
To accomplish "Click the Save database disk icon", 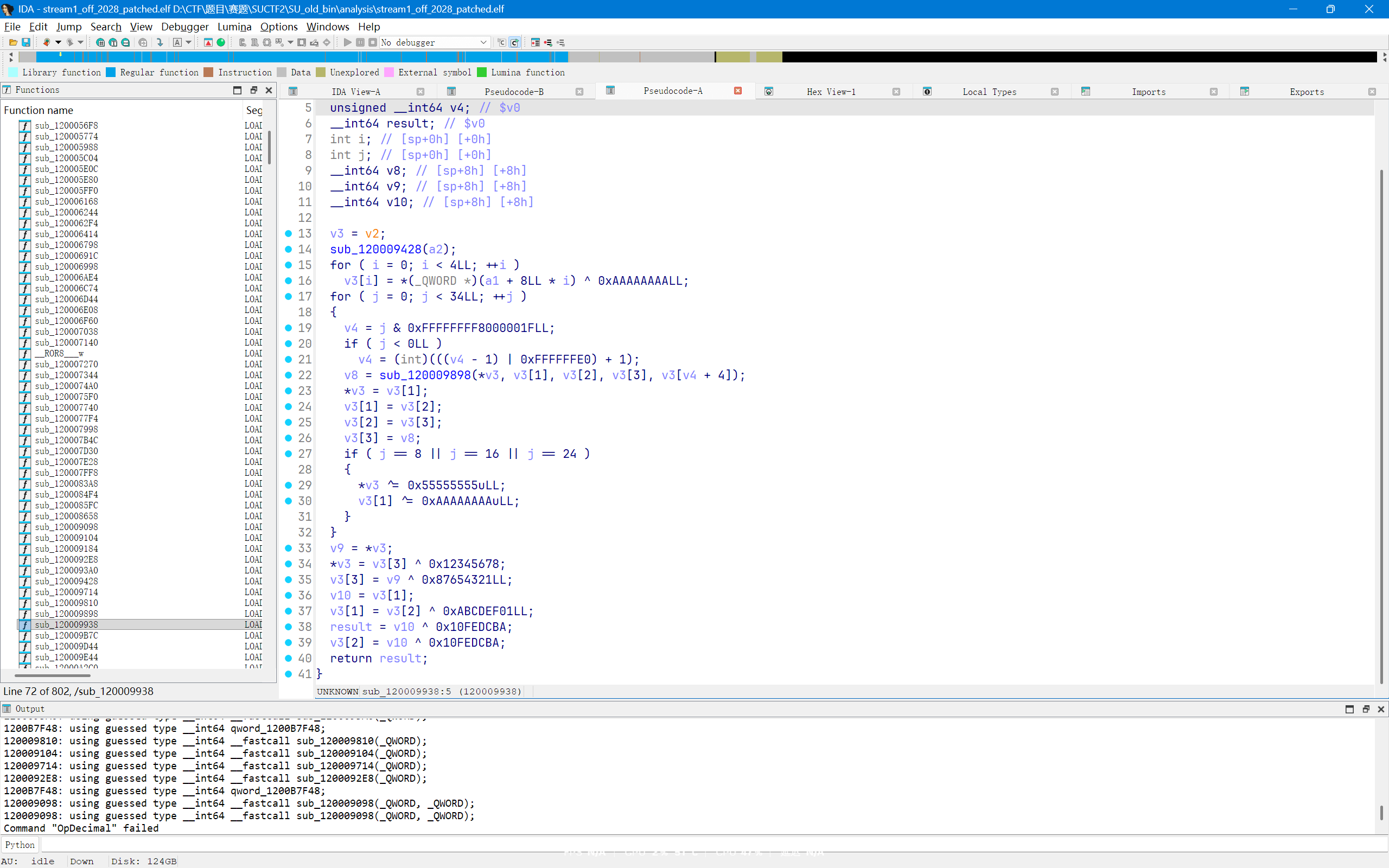I will point(26,42).
